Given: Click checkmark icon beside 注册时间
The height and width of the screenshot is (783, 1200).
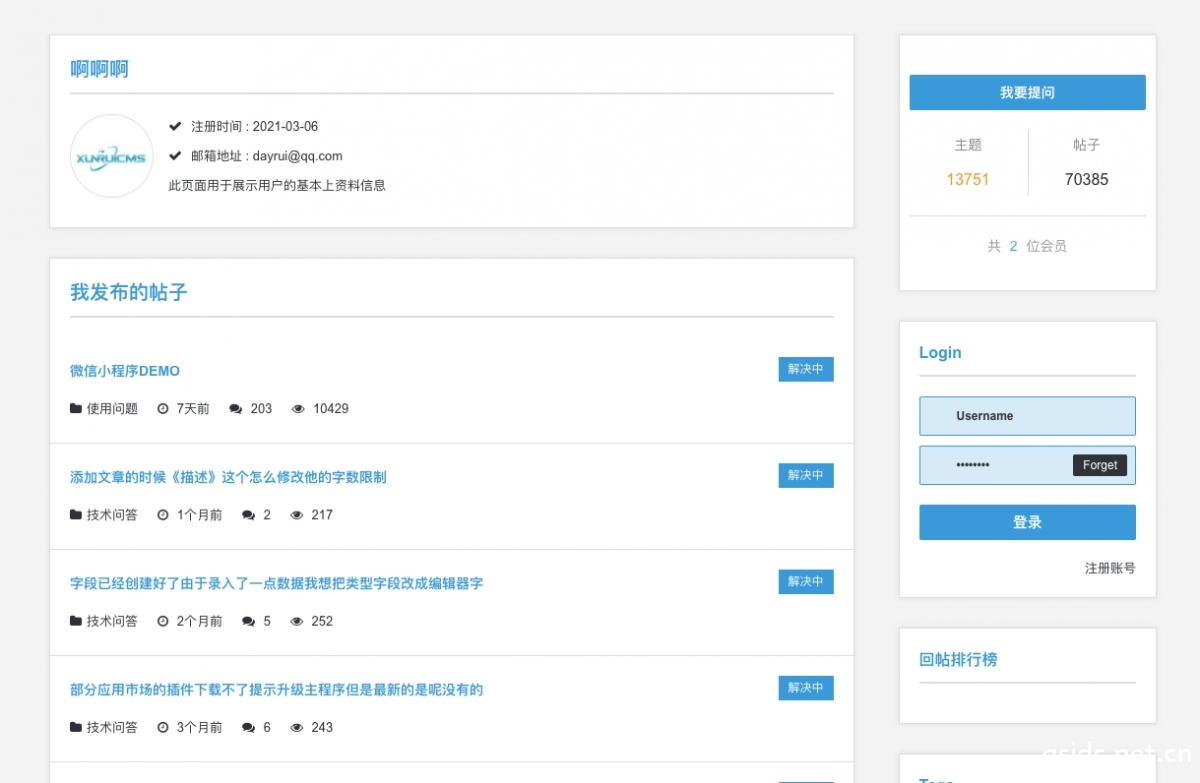Looking at the screenshot, I should point(175,126).
